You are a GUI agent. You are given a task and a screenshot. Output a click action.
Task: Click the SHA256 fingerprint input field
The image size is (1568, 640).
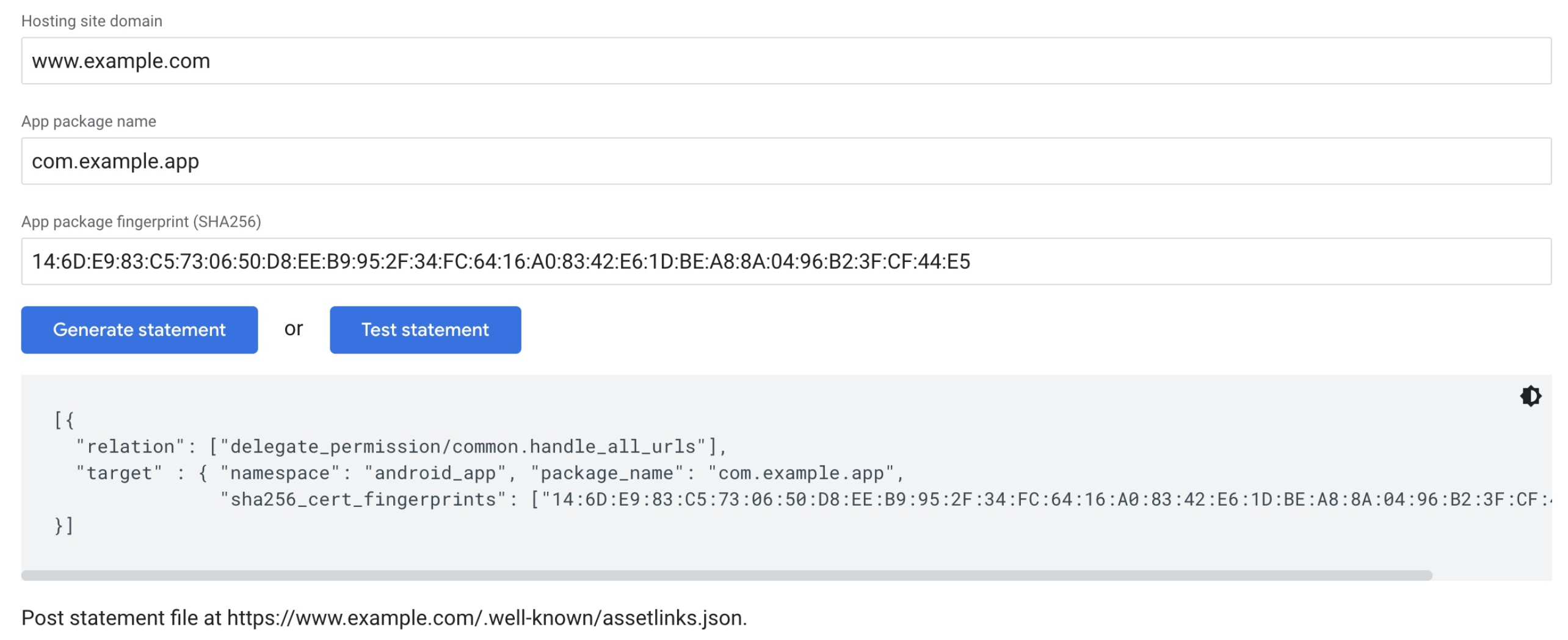click(786, 261)
